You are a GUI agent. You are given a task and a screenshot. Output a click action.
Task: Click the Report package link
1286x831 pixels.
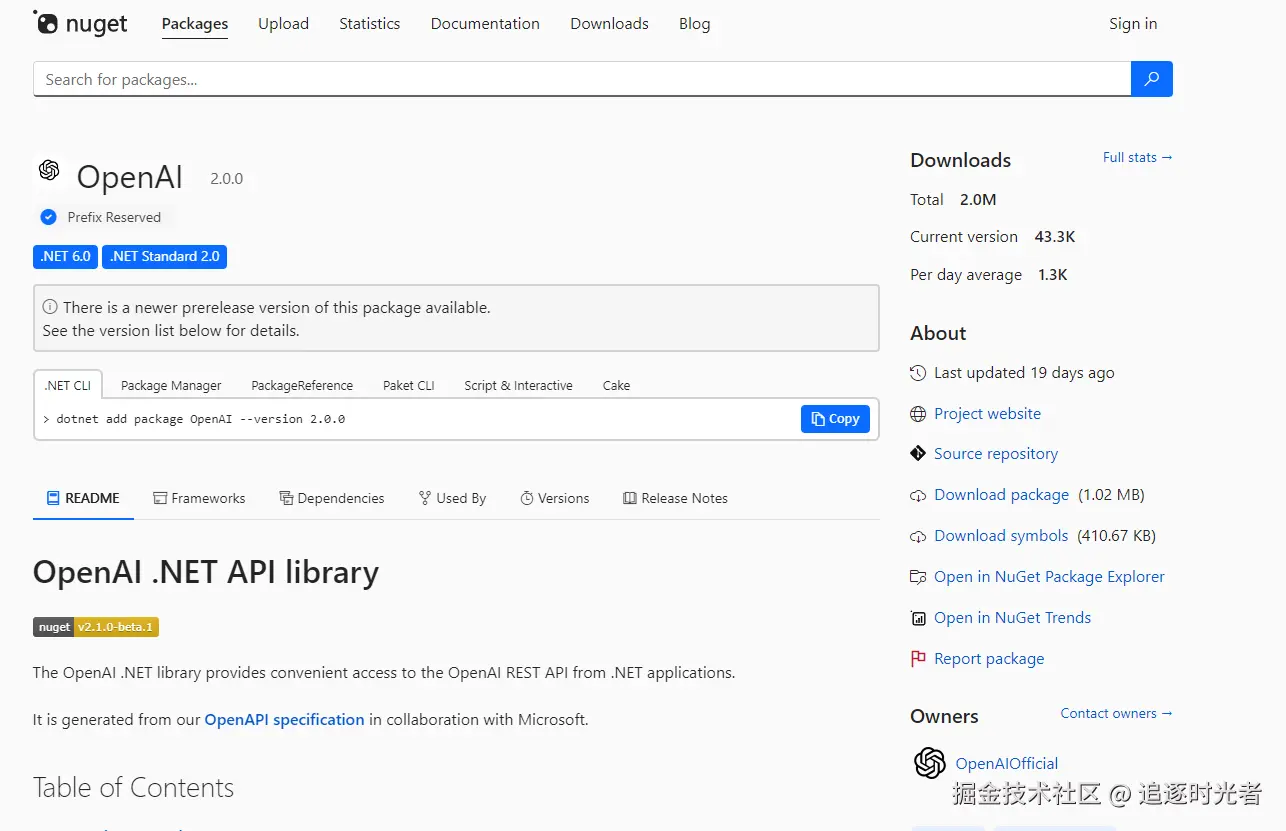coord(989,658)
